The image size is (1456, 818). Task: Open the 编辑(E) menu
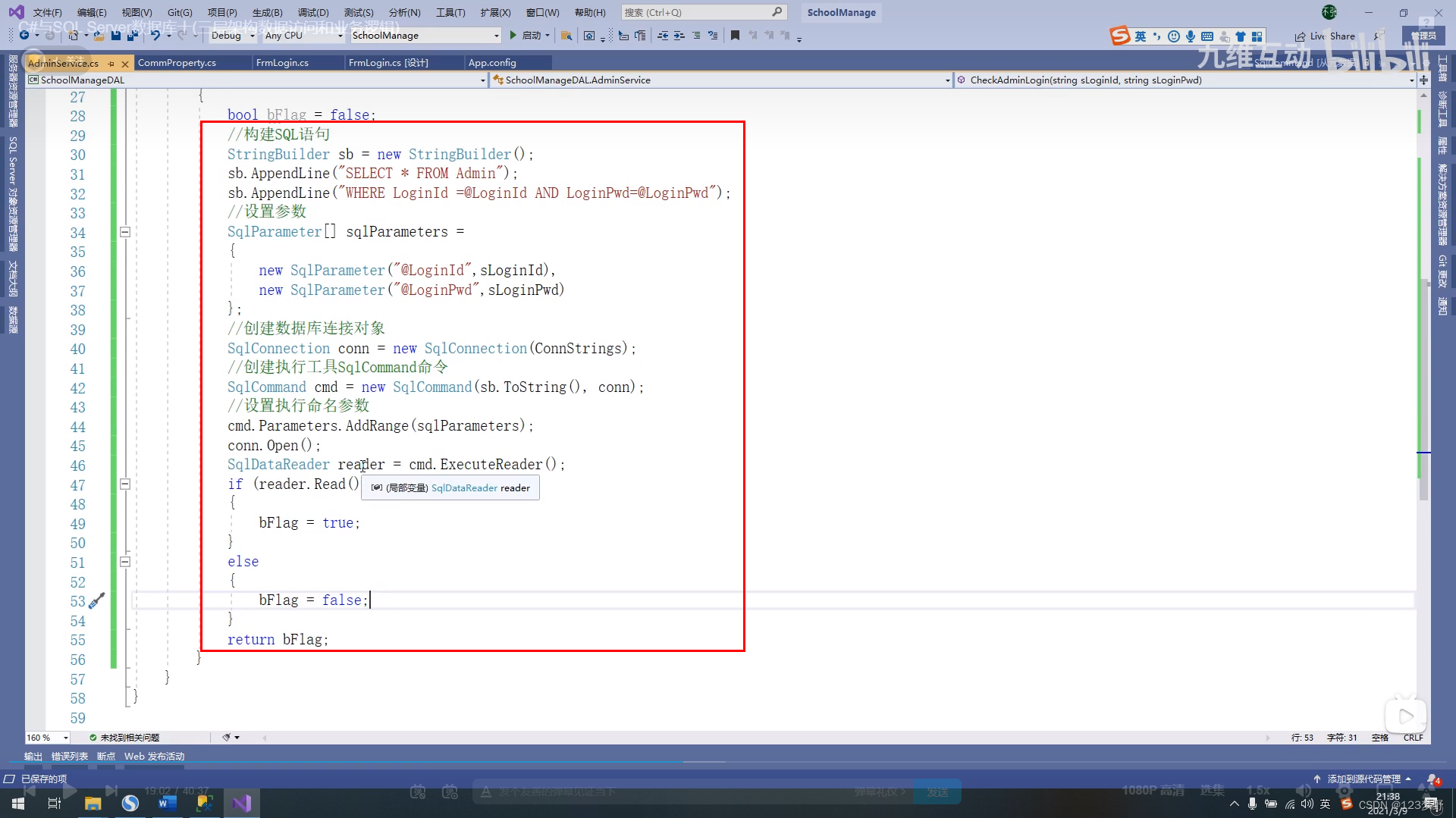pos(92,12)
